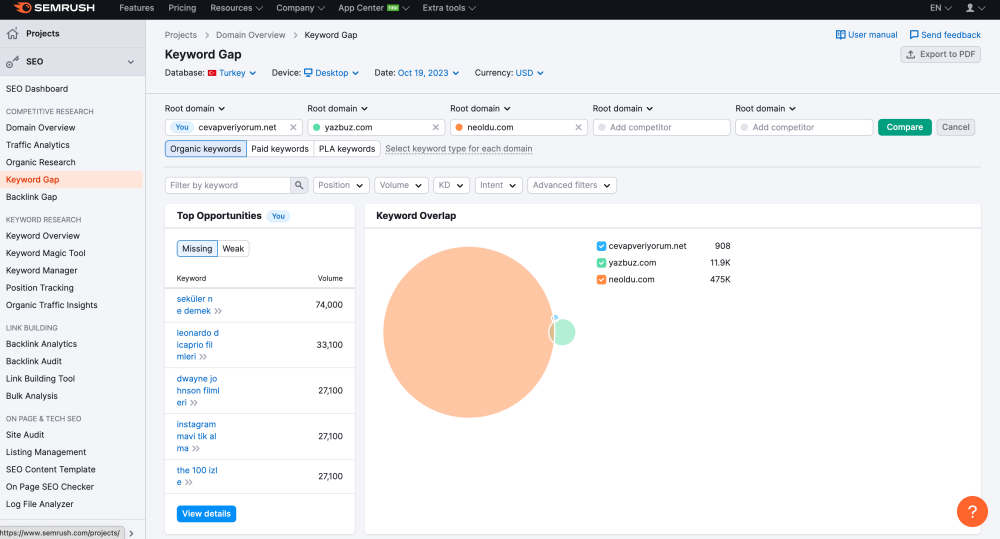Image resolution: width=1000 pixels, height=539 pixels.
Task: Open the Features menu
Action: tap(136, 8)
